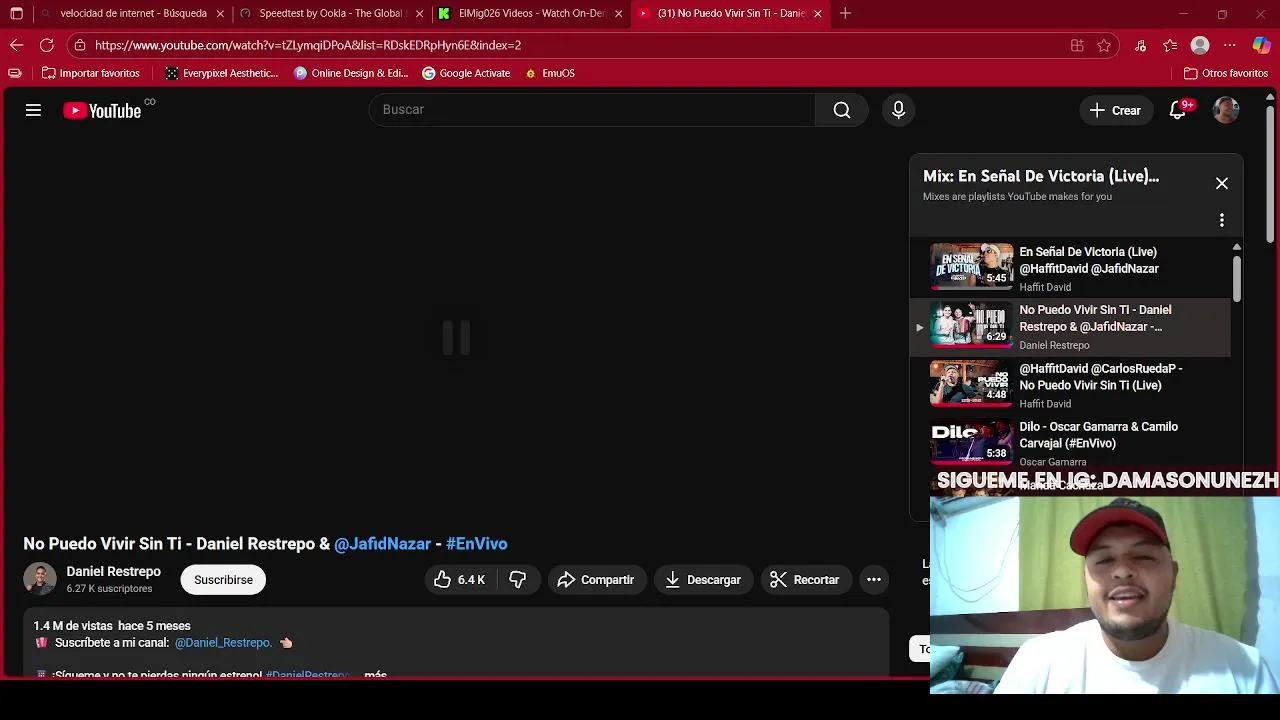Close the Mix playlist panel
The height and width of the screenshot is (720, 1280).
[x=1221, y=183]
